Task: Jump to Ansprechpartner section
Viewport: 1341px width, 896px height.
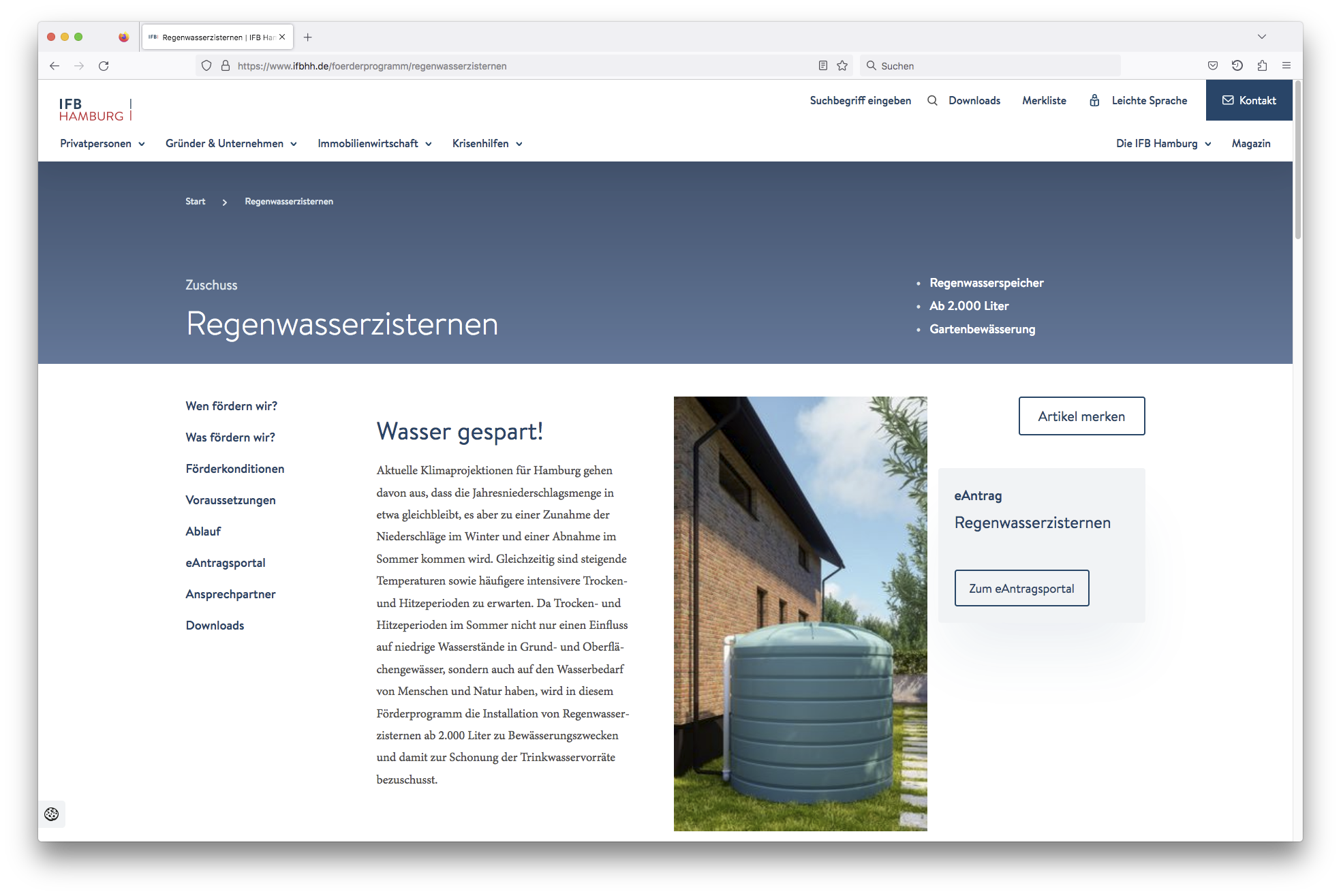Action: point(231,594)
